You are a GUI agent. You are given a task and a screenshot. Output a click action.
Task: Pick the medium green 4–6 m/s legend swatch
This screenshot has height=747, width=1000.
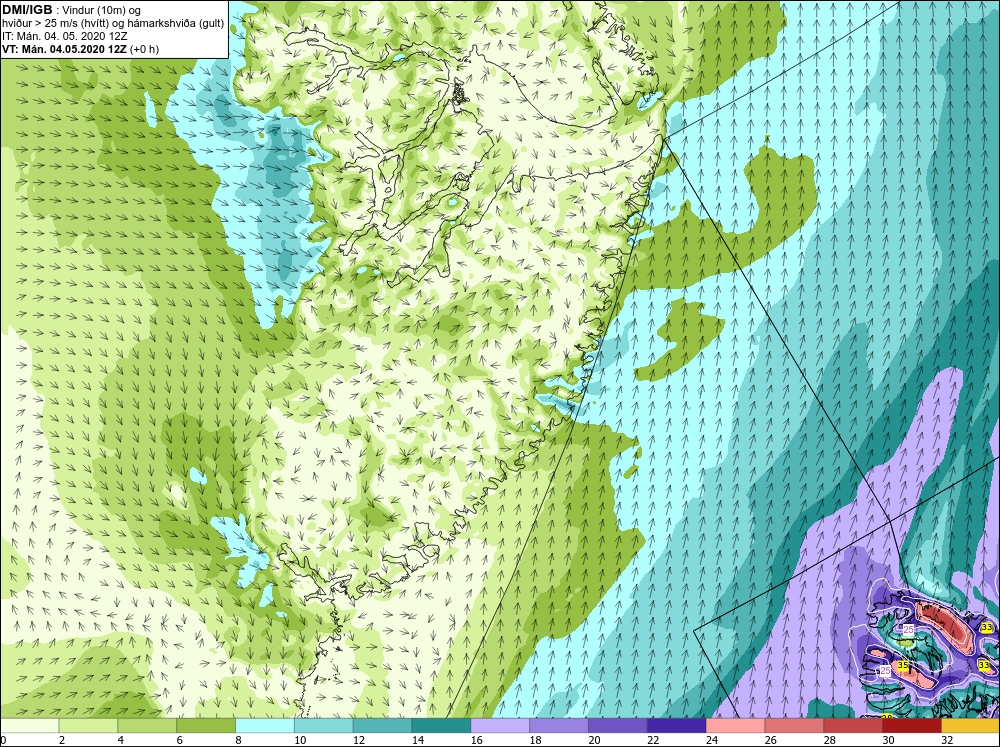pyautogui.click(x=147, y=726)
